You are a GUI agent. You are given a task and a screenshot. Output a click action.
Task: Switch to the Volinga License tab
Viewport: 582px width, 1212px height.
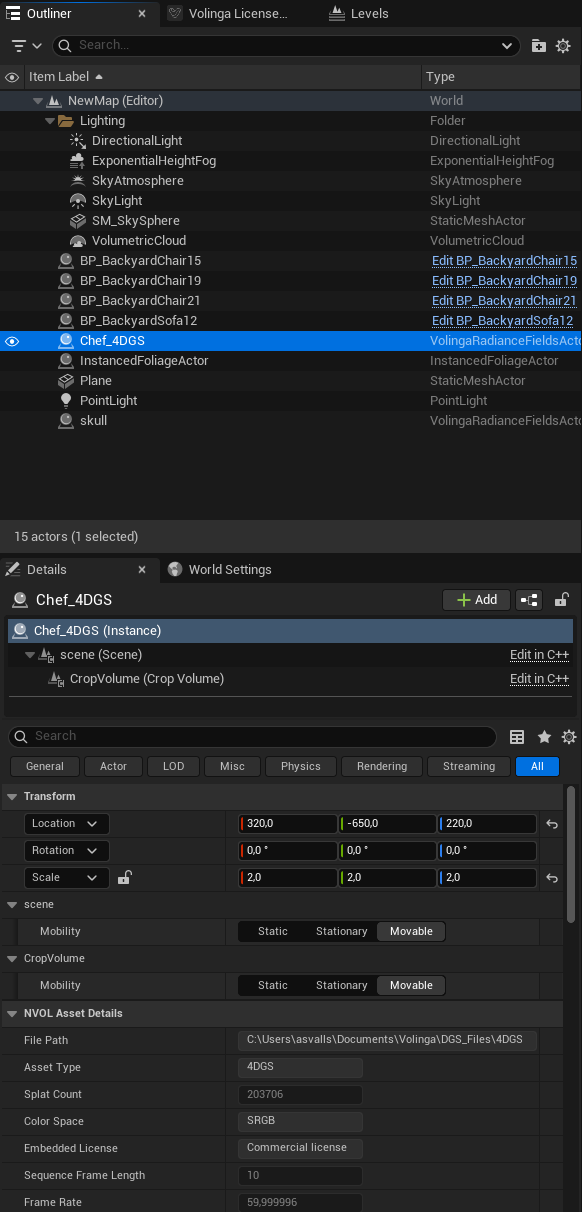227,14
